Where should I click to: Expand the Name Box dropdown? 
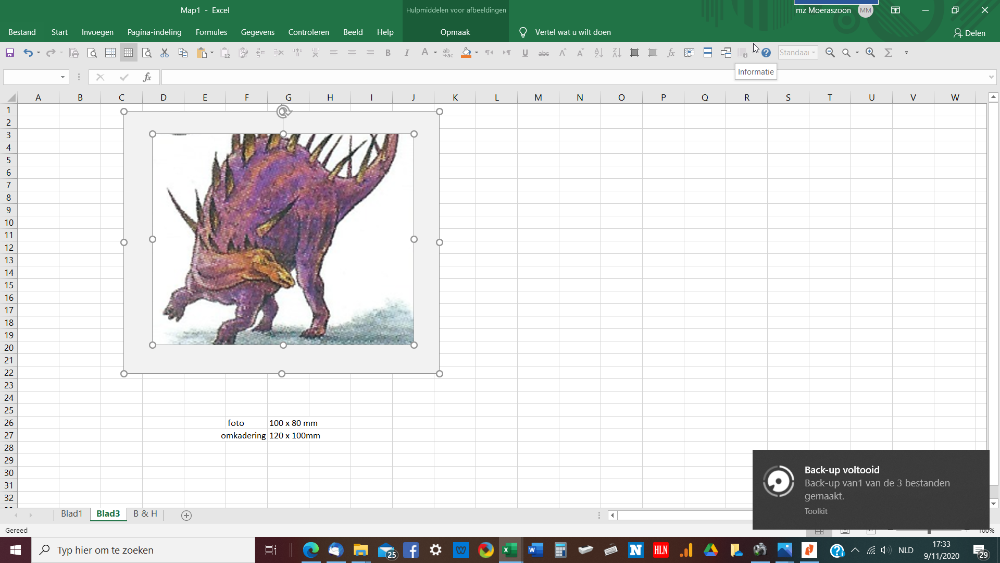(62, 77)
